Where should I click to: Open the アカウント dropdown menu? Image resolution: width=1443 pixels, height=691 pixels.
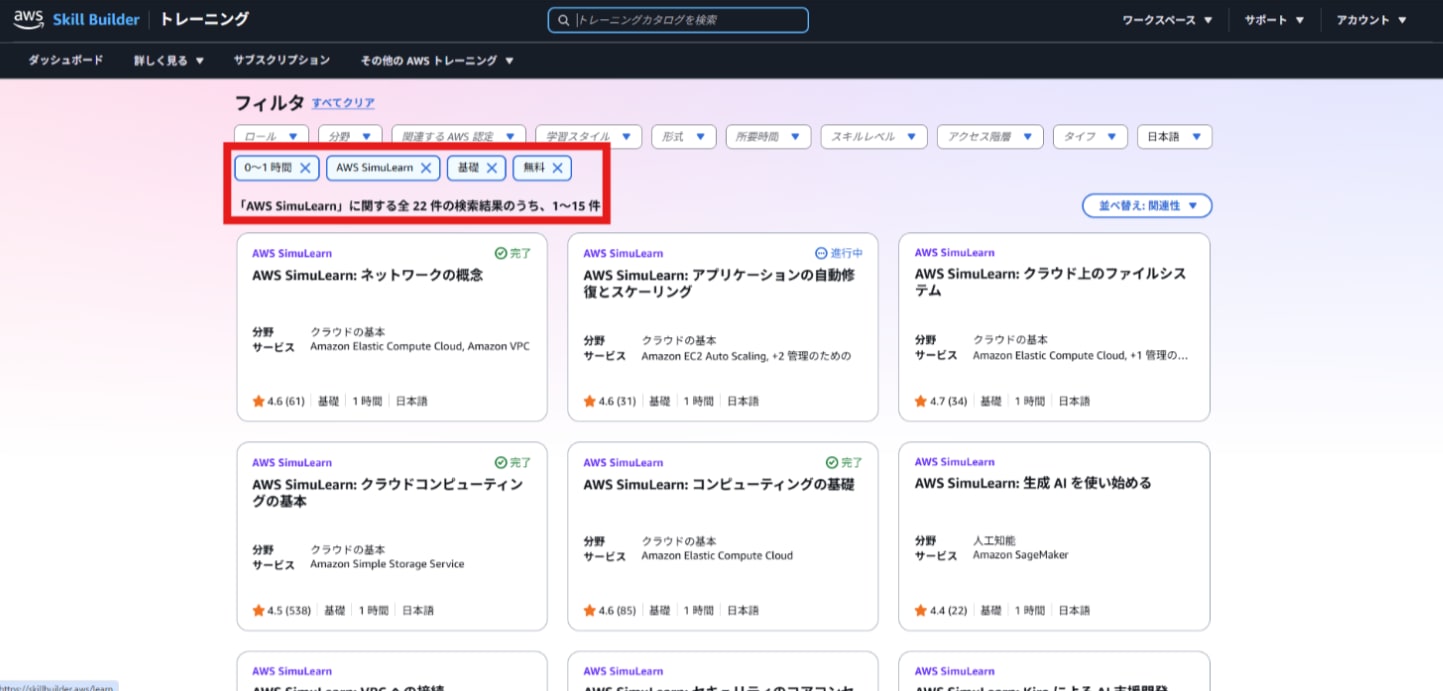(x=1371, y=20)
